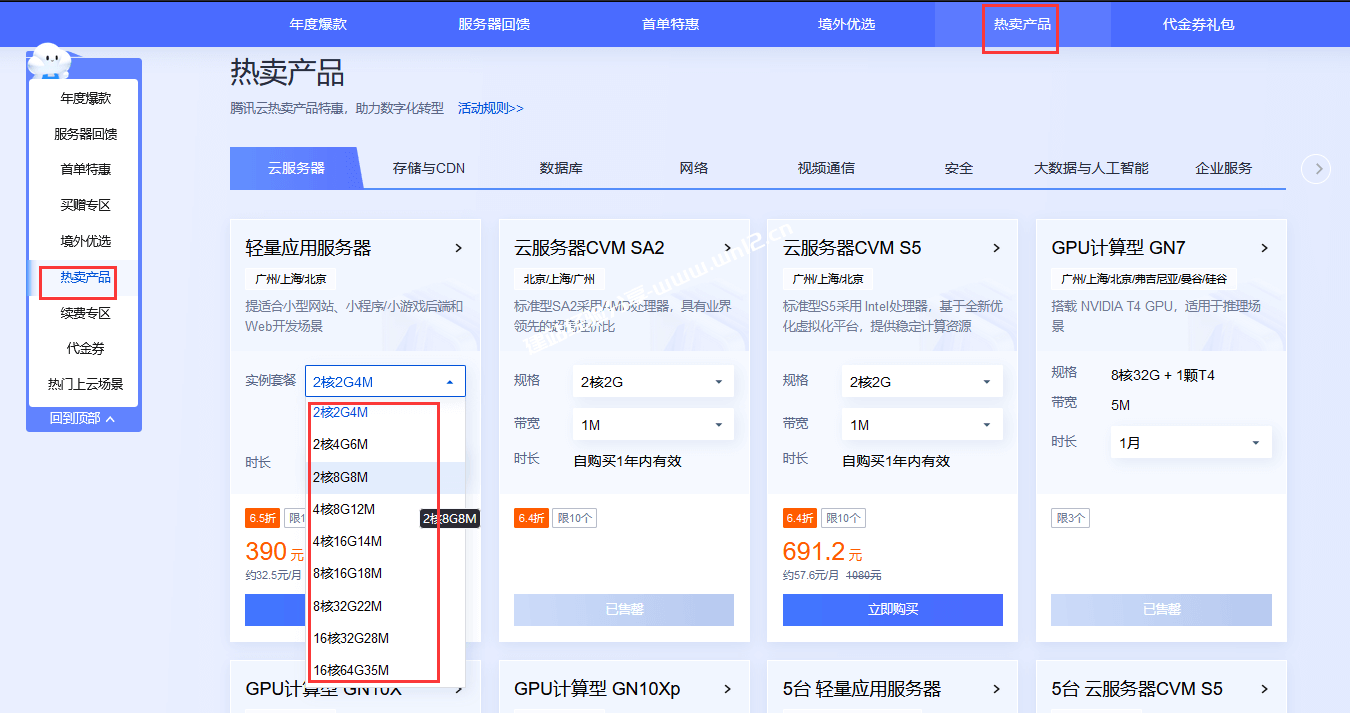Open 境外优选 in top navigation
The width and height of the screenshot is (1350, 713).
846,24
